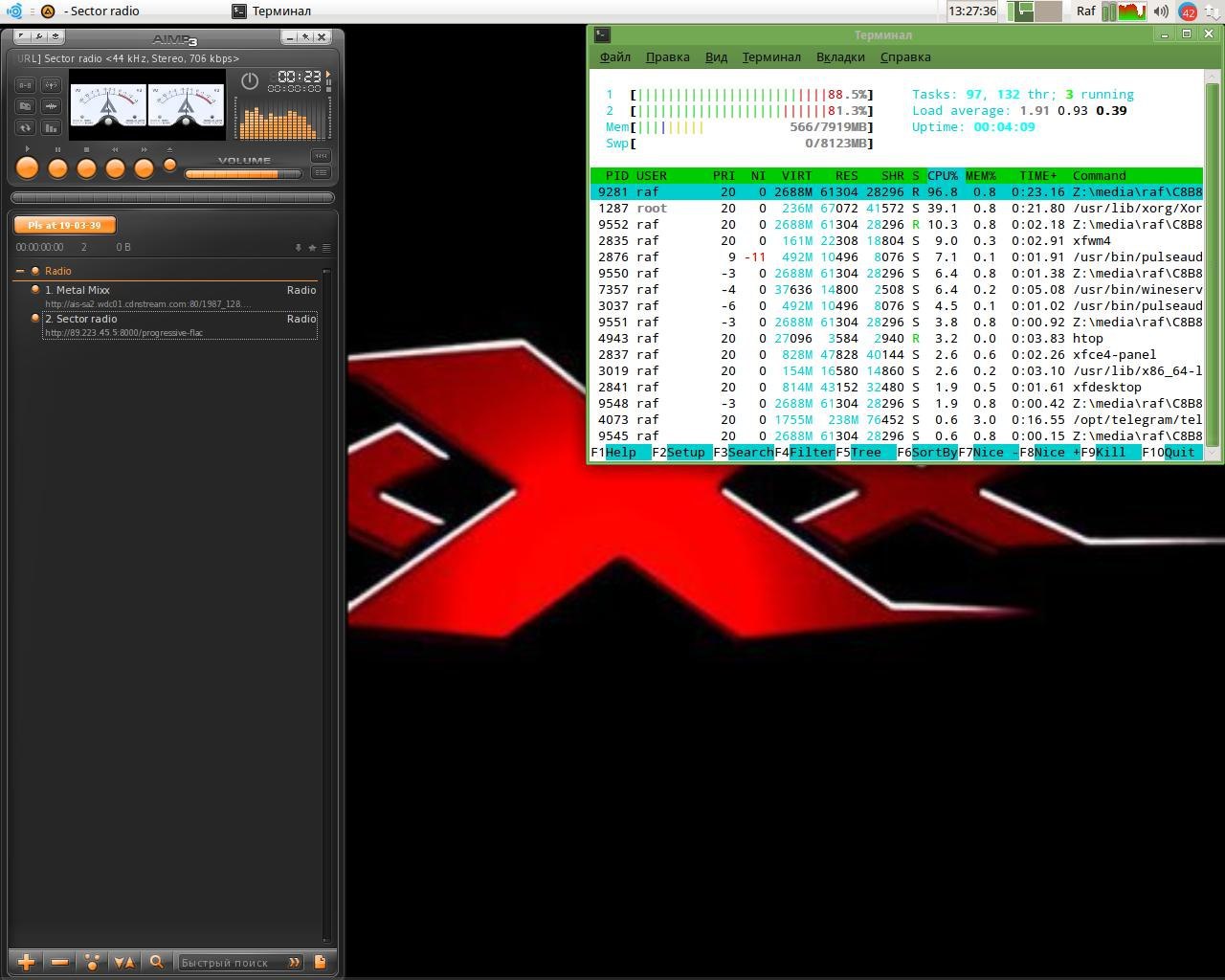Click F3 Search in htop
This screenshot has width=1225, height=980.
click(743, 453)
